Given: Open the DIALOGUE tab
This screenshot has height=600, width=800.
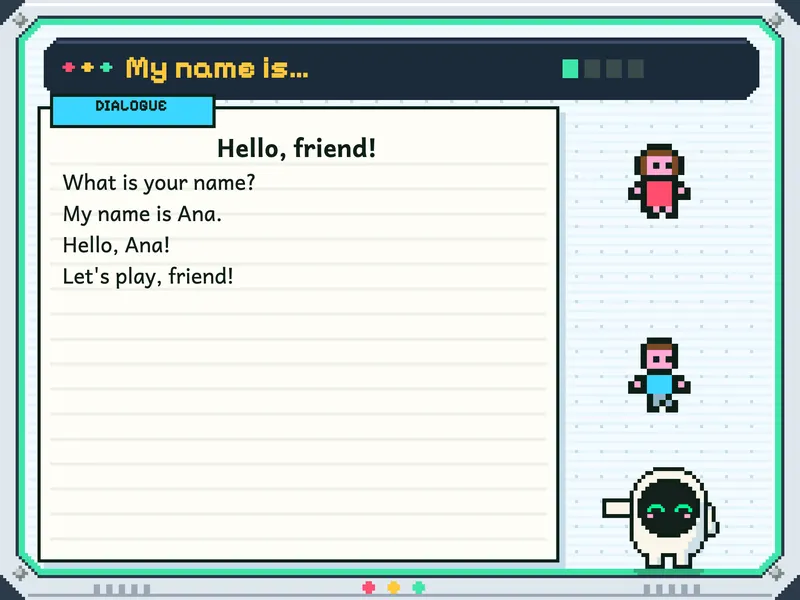Looking at the screenshot, I should pyautogui.click(x=133, y=111).
